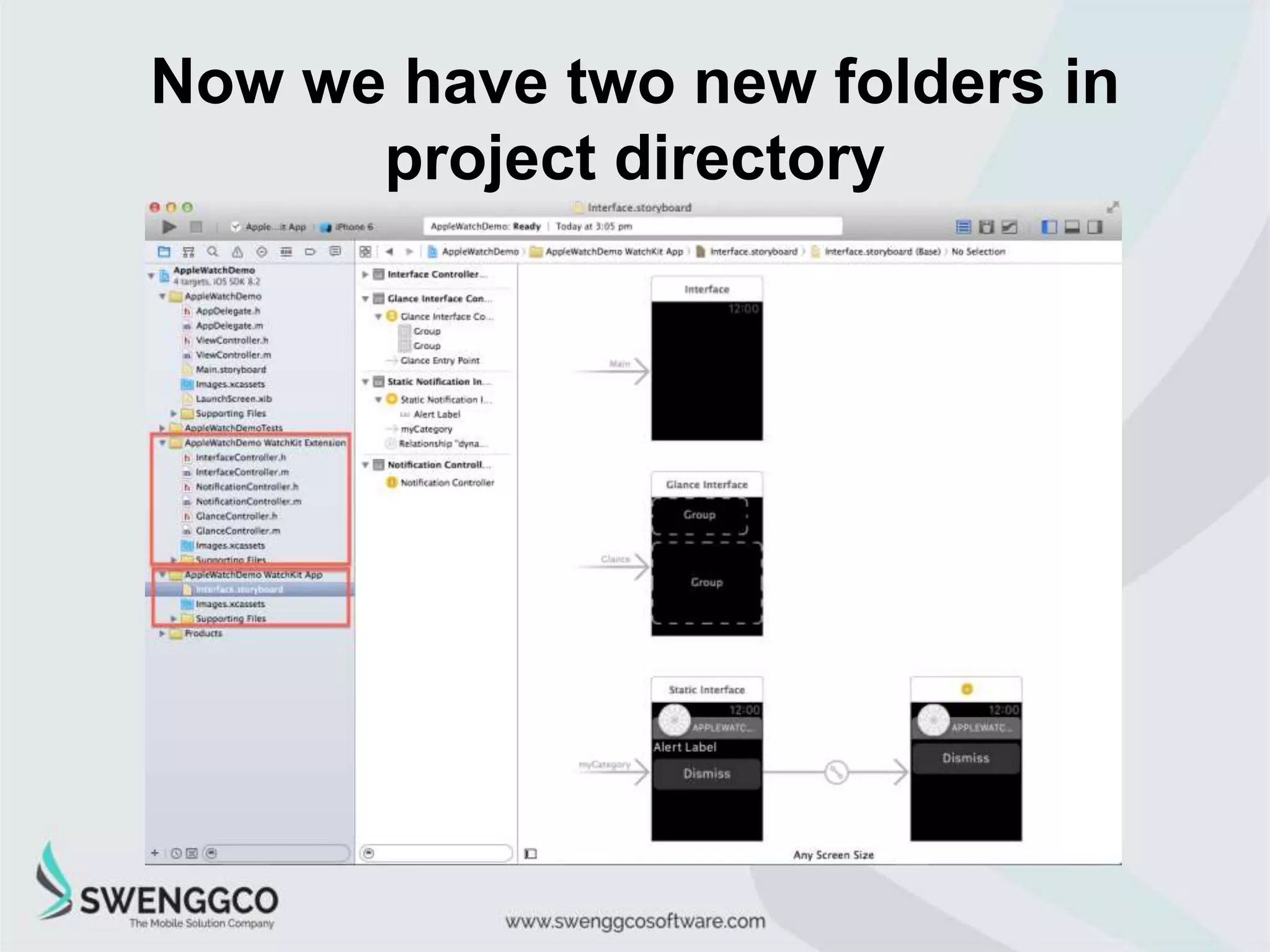Screen dimensions: 1270x952
Task: Collapse AppleWatchDemo WatchKit Extension folder
Action: (162, 443)
